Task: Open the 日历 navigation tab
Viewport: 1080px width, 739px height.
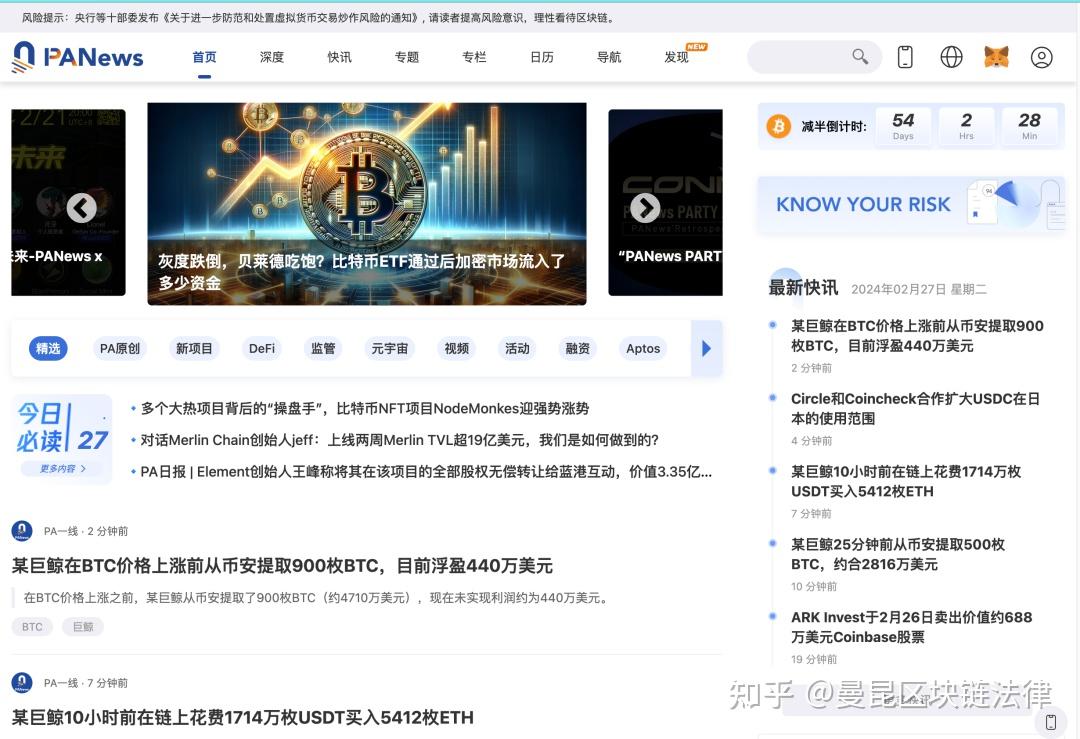Action: [x=541, y=57]
